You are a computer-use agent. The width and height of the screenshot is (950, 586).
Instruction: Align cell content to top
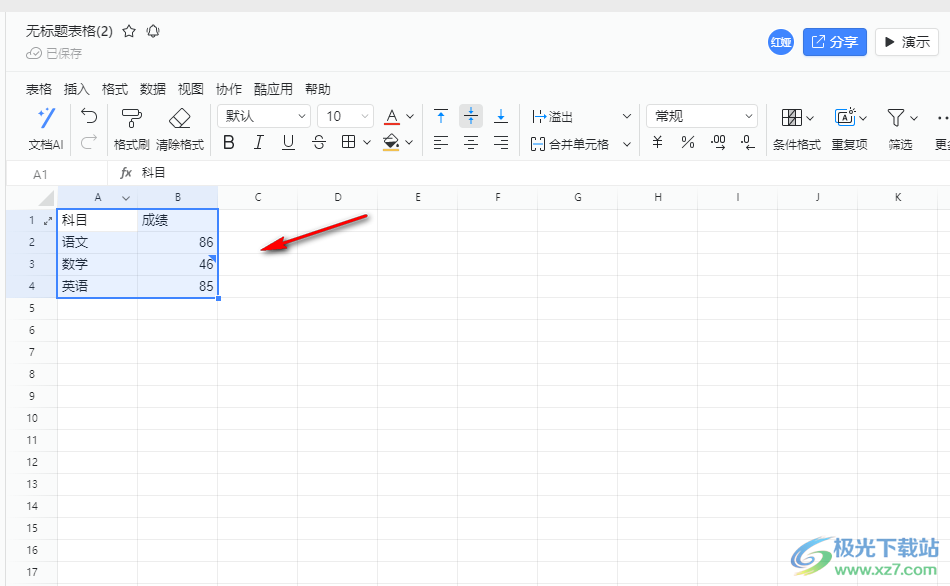(x=441, y=116)
